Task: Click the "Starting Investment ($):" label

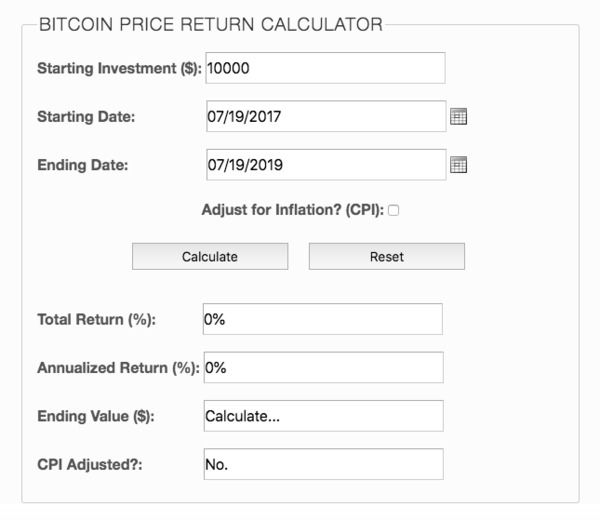Action: pyautogui.click(x=119, y=68)
